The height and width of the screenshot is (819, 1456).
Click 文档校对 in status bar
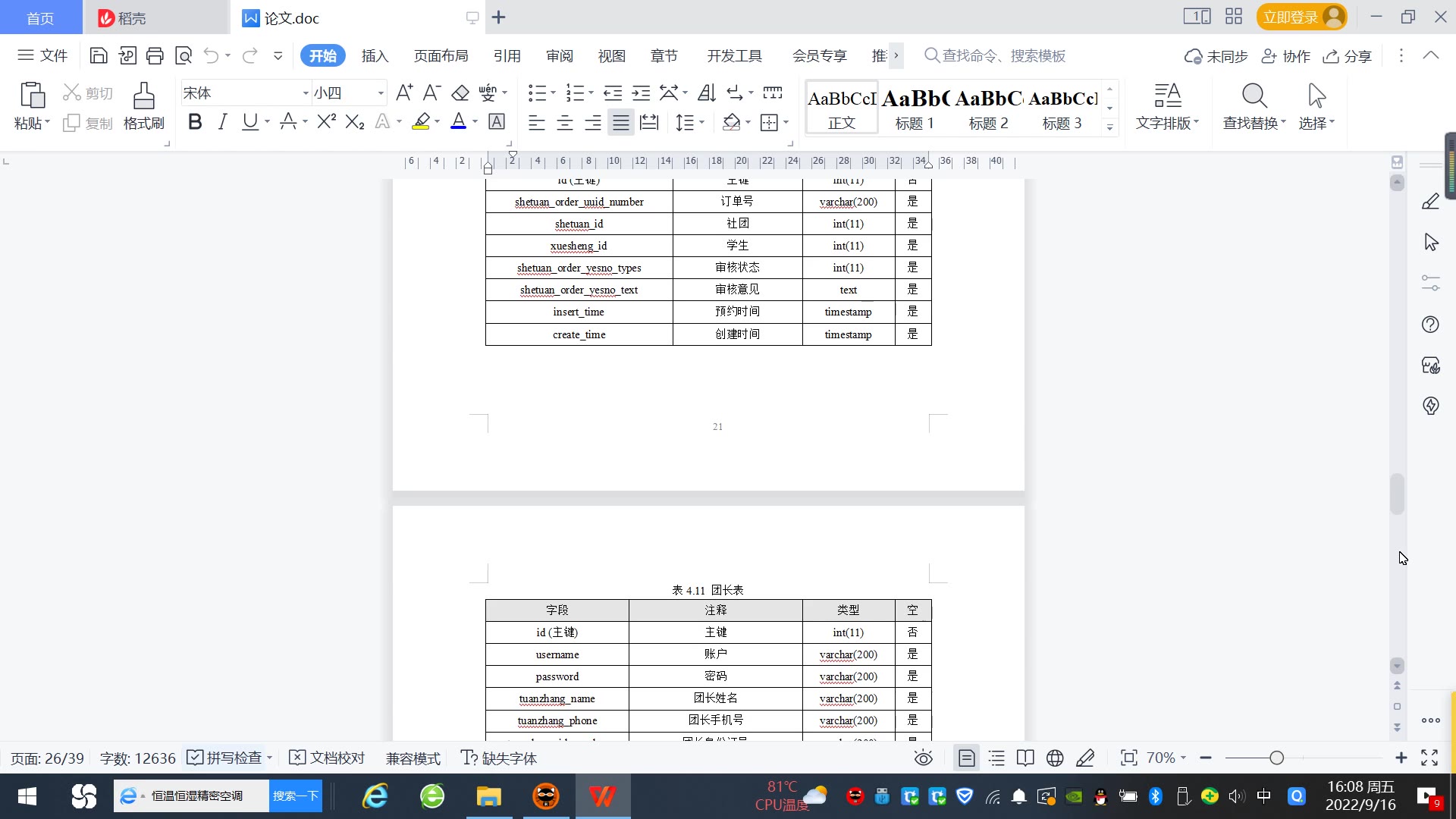pos(328,758)
